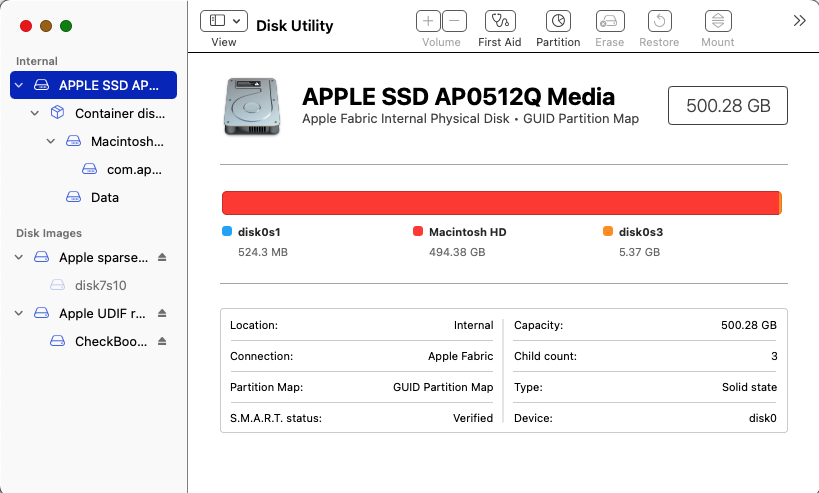Viewport: 819px width, 493px height.
Task: Collapse the APPLE SSD disclosure chevron
Action: (19, 85)
